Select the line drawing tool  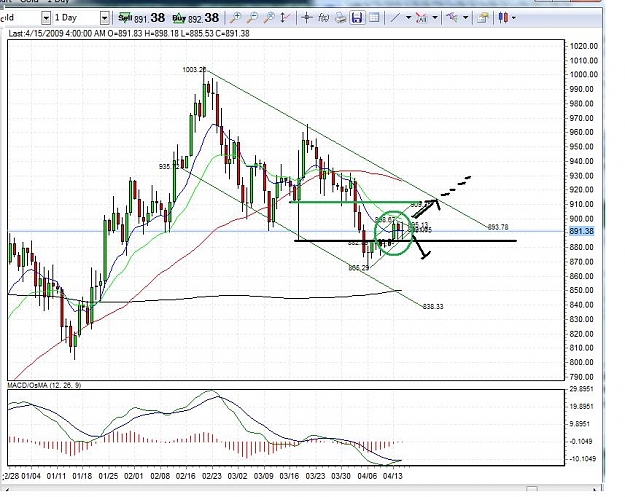[395, 18]
